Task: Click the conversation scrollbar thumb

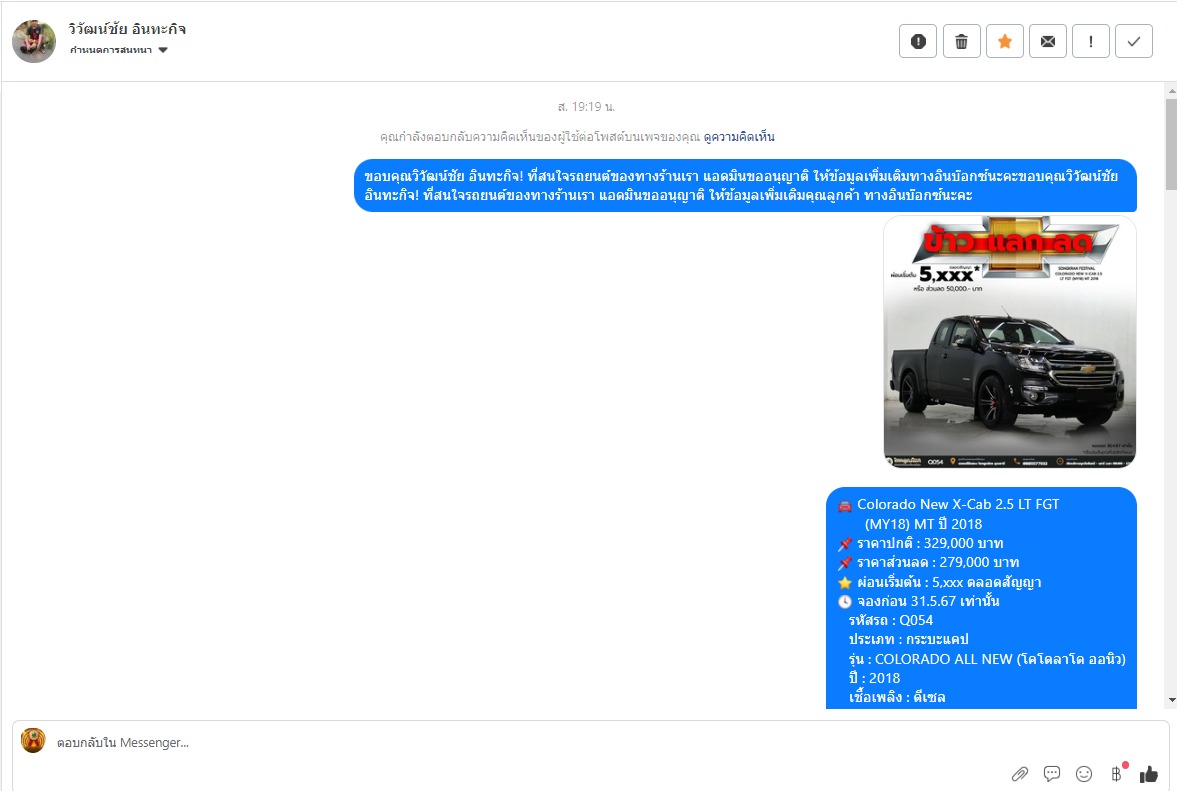Action: 1171,144
